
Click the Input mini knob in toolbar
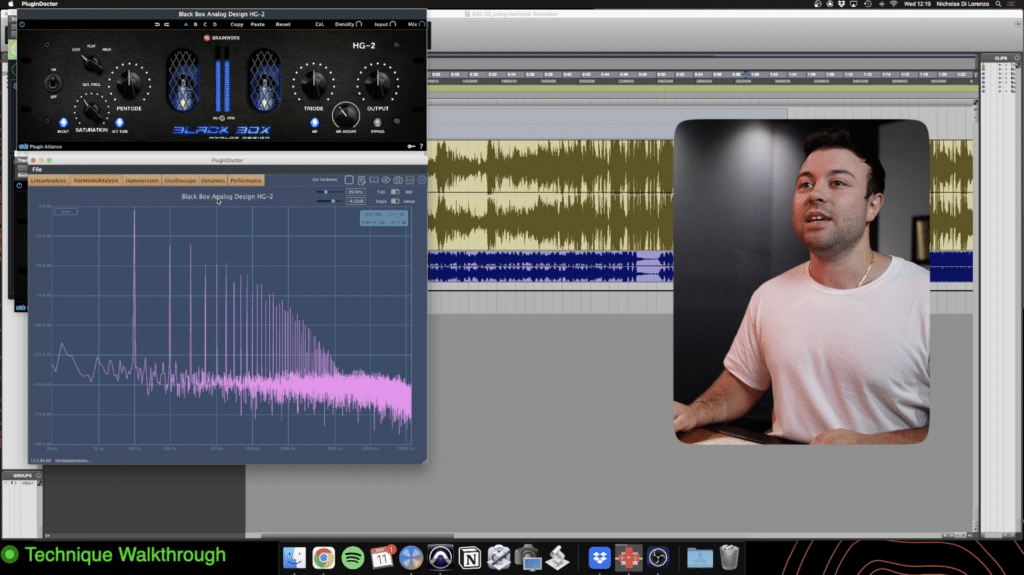(392, 24)
